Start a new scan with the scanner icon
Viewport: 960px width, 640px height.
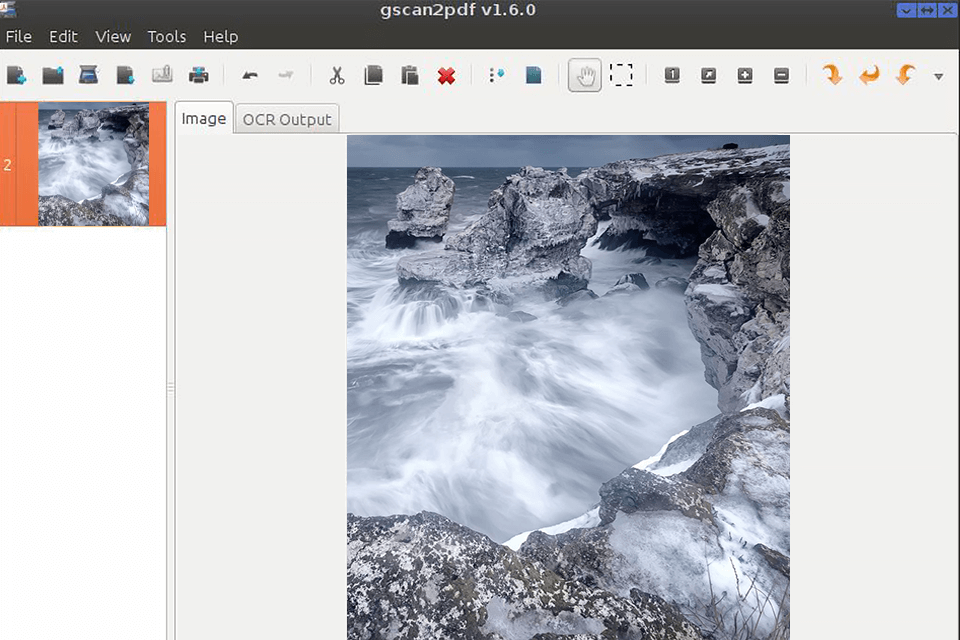(90, 75)
